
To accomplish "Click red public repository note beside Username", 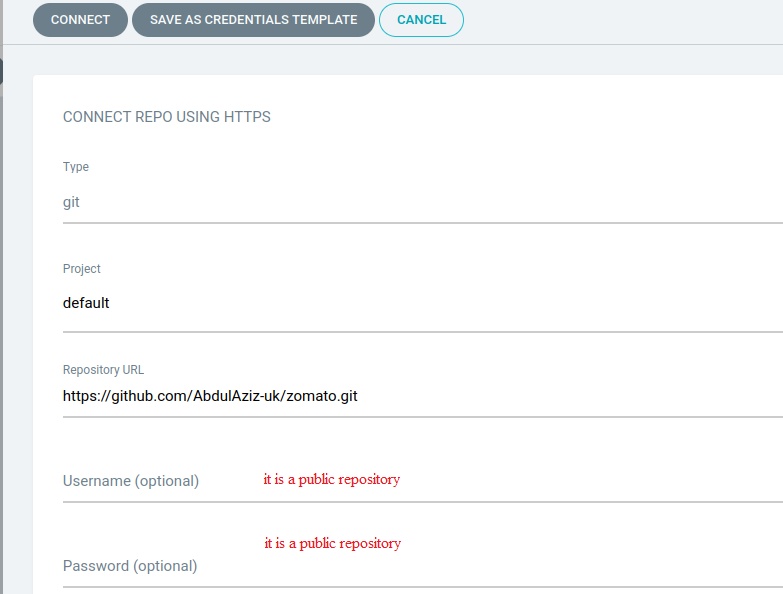I will (x=331, y=479).
